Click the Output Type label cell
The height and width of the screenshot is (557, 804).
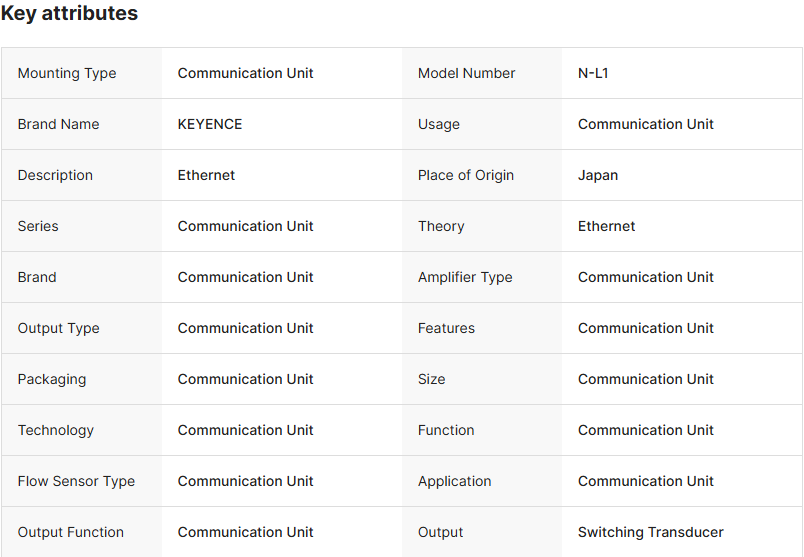[x=58, y=328]
